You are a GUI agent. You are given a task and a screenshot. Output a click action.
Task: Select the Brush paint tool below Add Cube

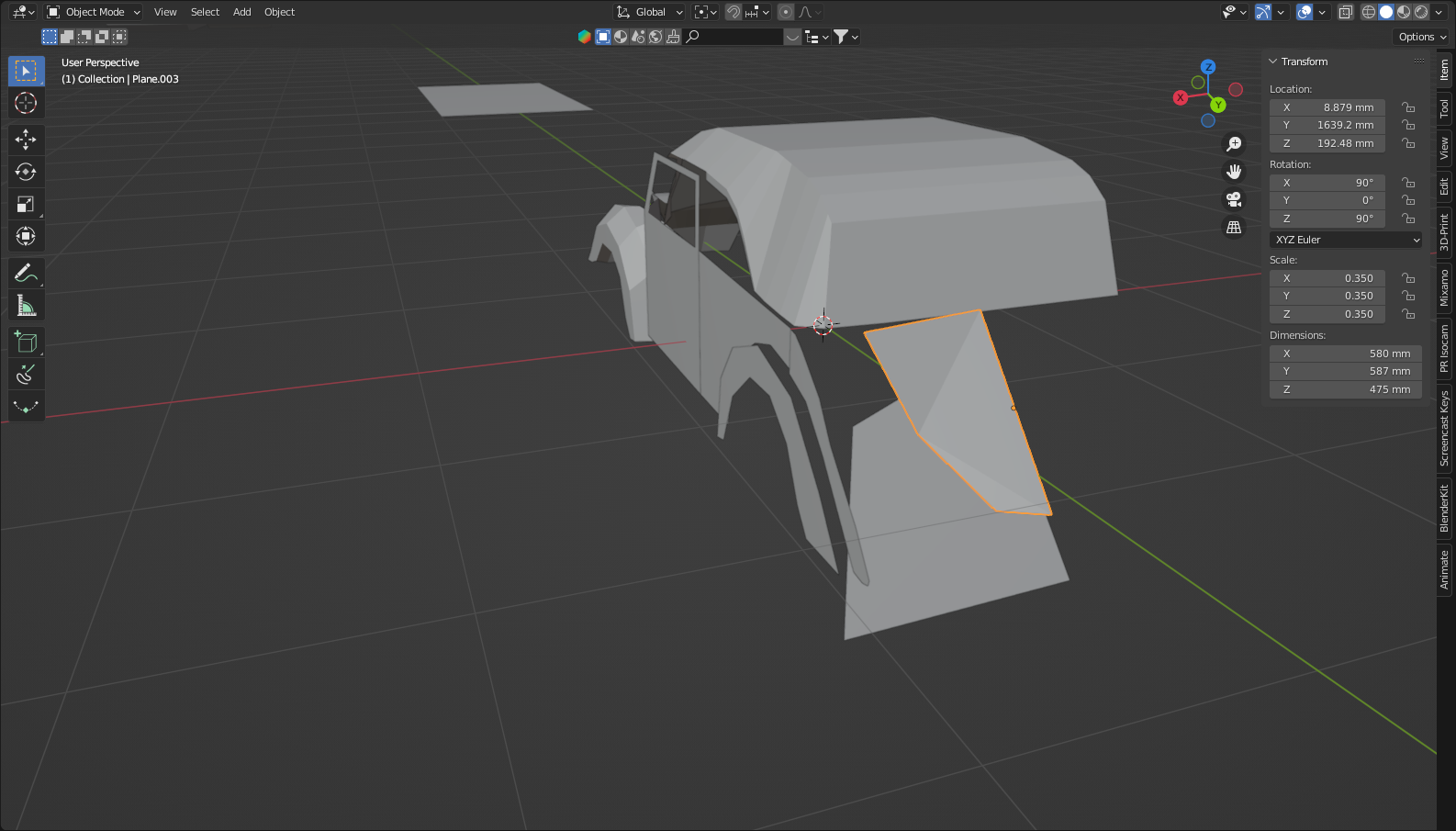pyautogui.click(x=26, y=374)
